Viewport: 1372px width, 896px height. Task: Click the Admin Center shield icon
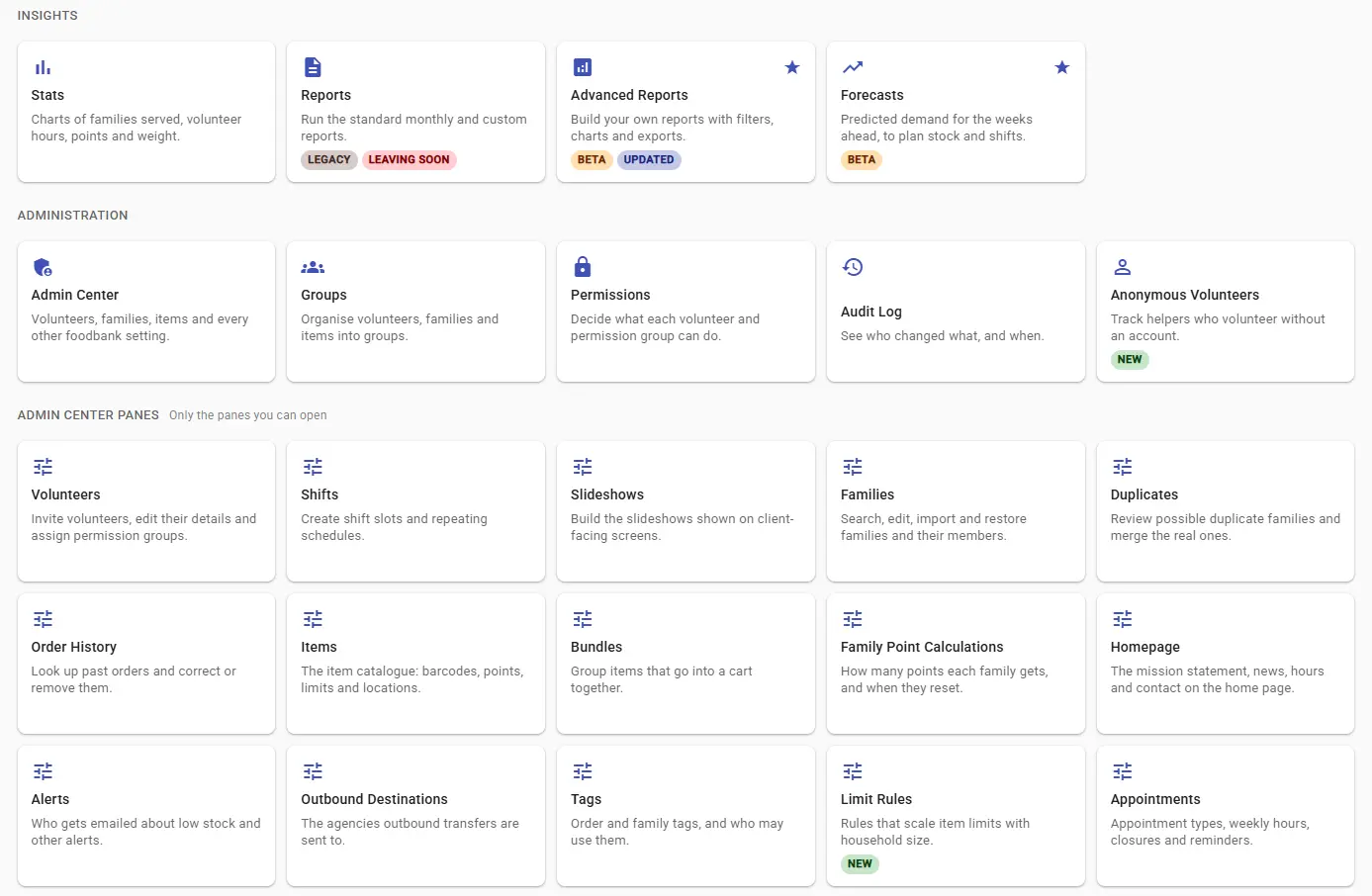tap(43, 267)
